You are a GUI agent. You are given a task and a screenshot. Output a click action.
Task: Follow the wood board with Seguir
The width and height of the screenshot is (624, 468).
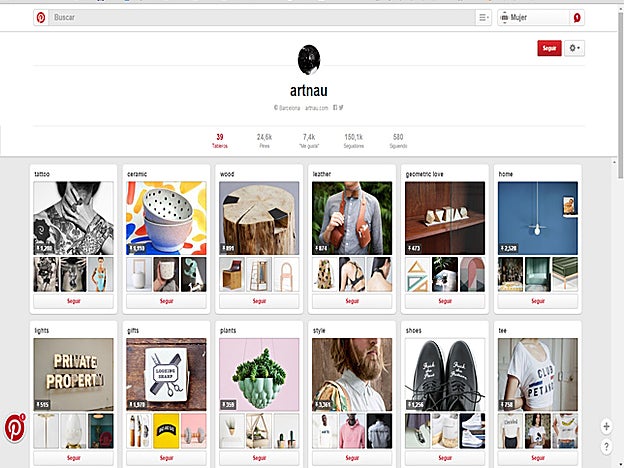(x=259, y=300)
